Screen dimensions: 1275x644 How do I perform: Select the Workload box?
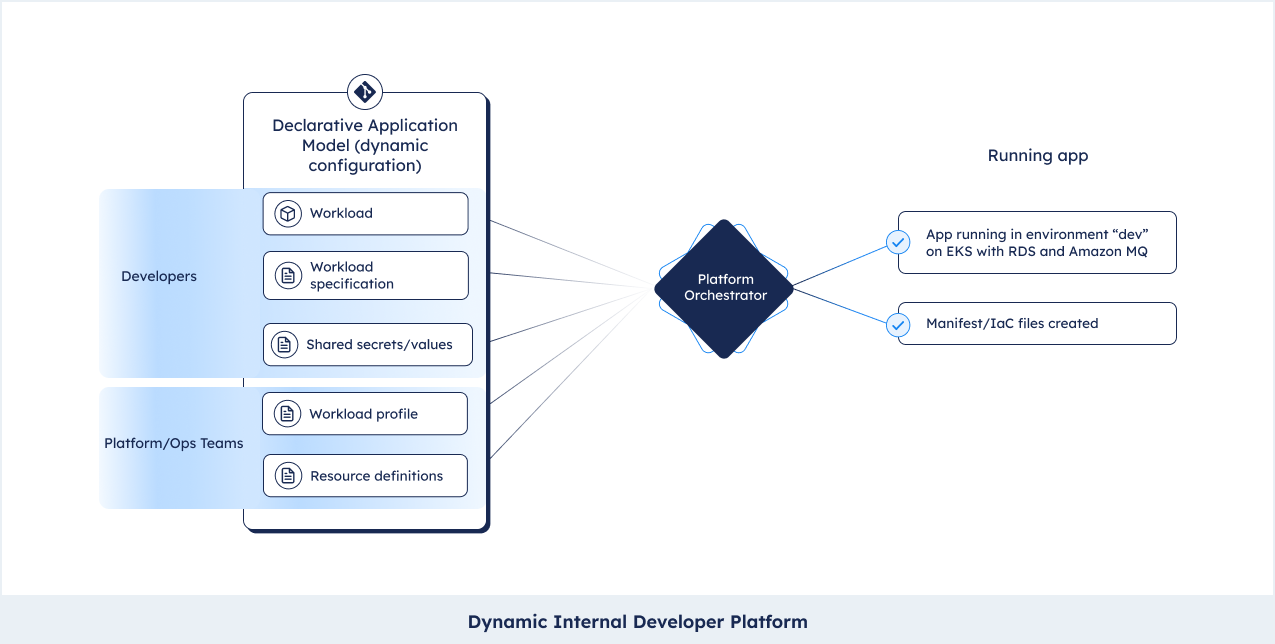(366, 214)
